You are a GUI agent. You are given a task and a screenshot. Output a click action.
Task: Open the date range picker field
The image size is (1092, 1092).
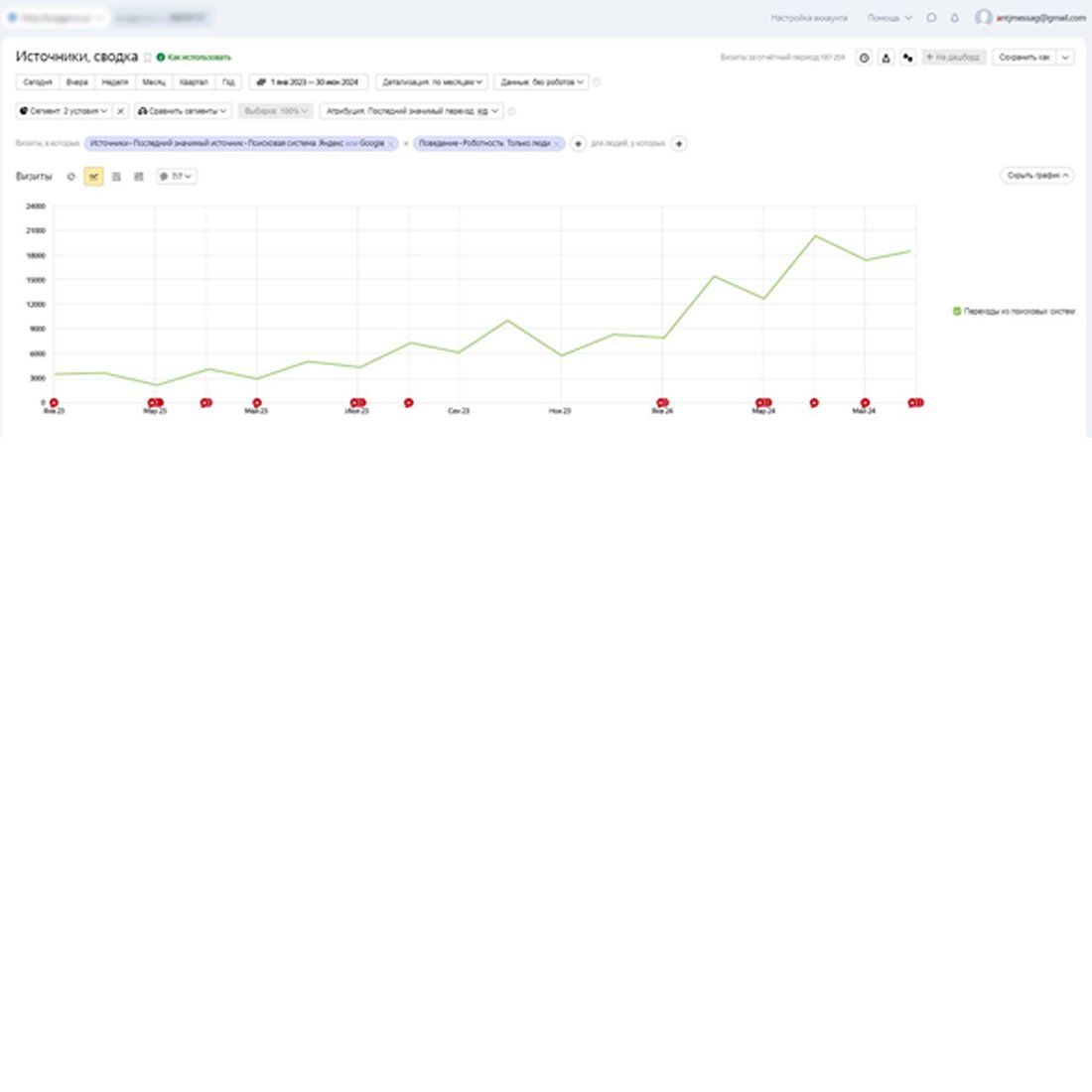[309, 82]
